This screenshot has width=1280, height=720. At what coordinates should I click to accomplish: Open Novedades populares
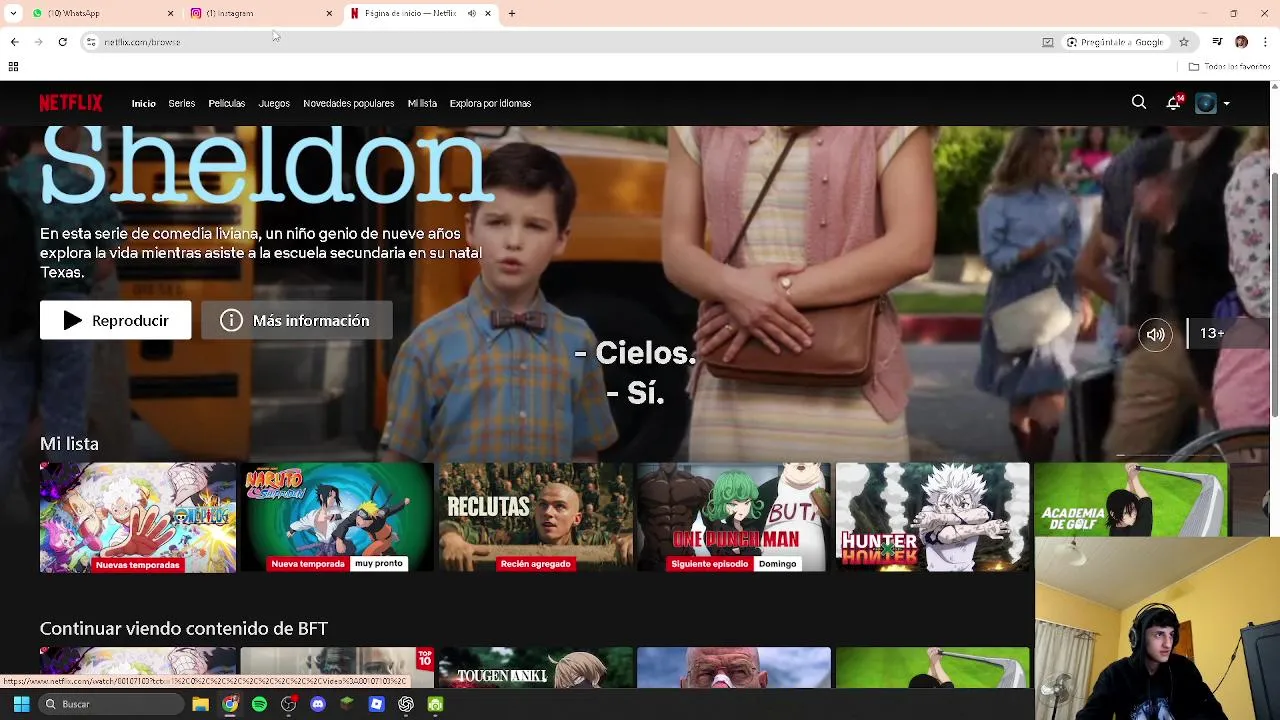(x=348, y=103)
